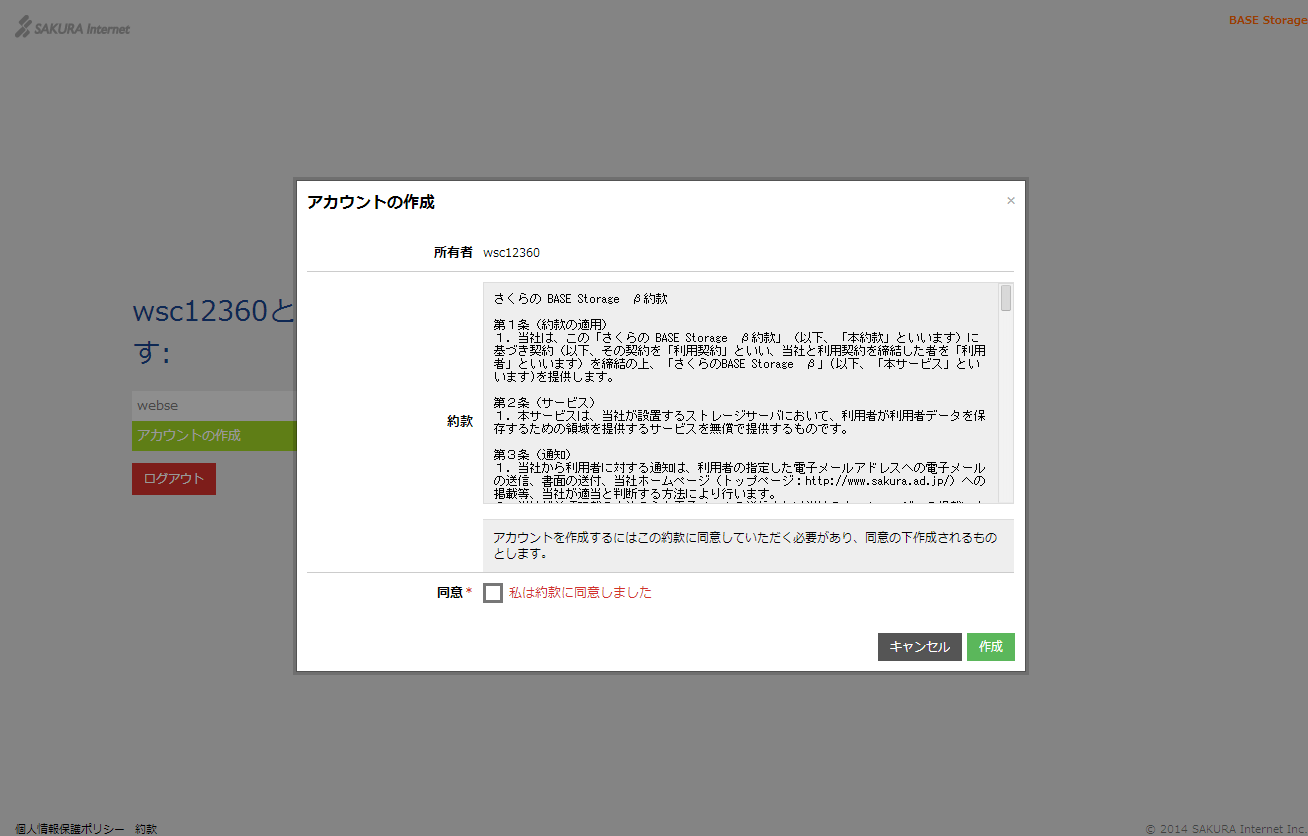Click the 所有者 field label
The image size is (1308, 836).
(x=453, y=253)
